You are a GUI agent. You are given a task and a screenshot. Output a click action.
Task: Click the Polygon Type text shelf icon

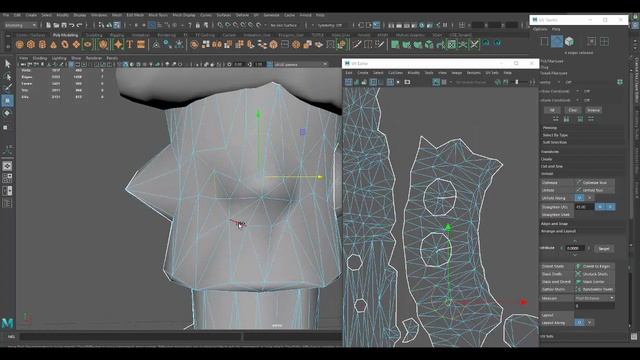tap(130, 44)
